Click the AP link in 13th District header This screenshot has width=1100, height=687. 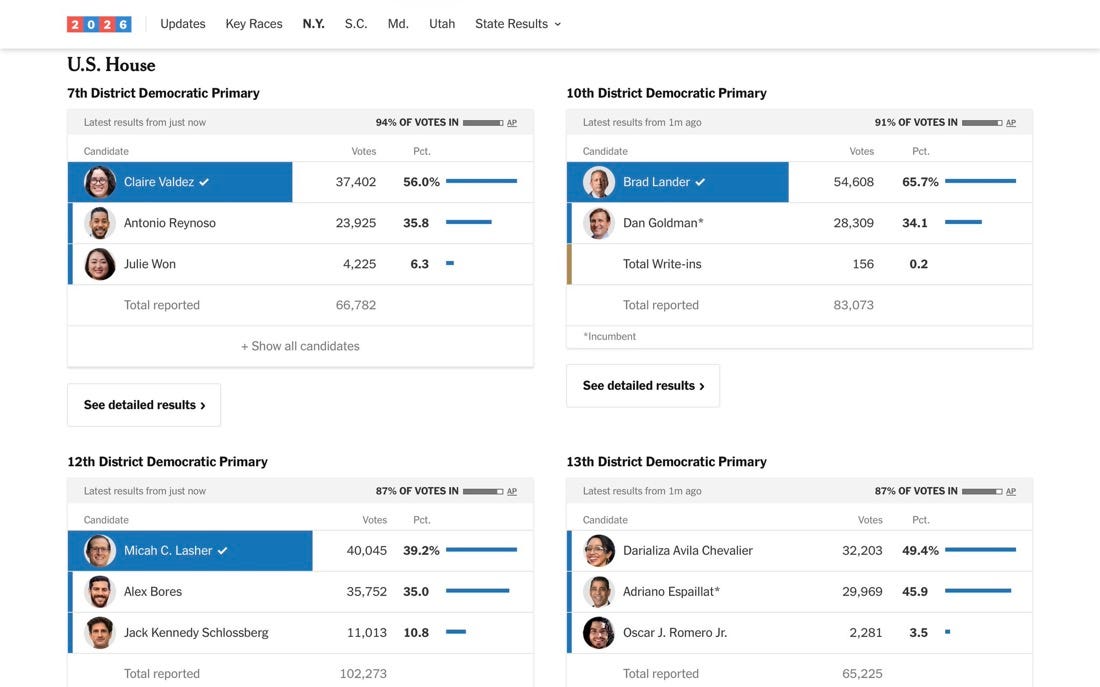pyautogui.click(x=1011, y=491)
